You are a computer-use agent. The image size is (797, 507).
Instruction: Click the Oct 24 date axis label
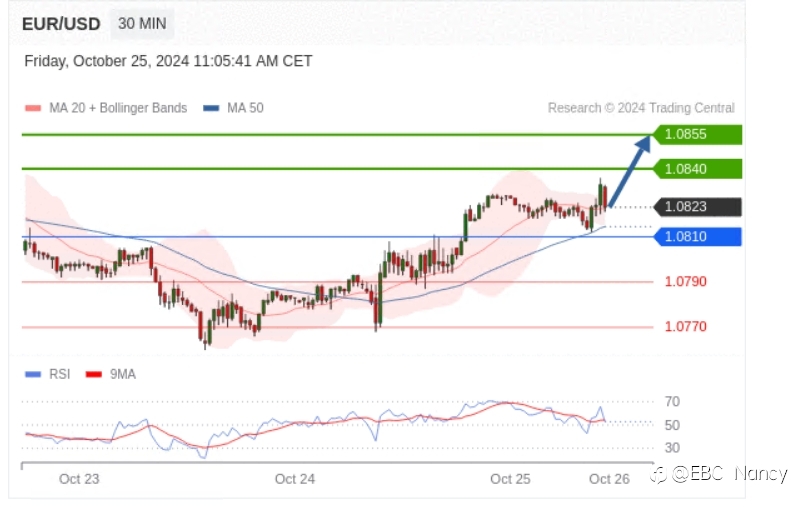(x=295, y=480)
